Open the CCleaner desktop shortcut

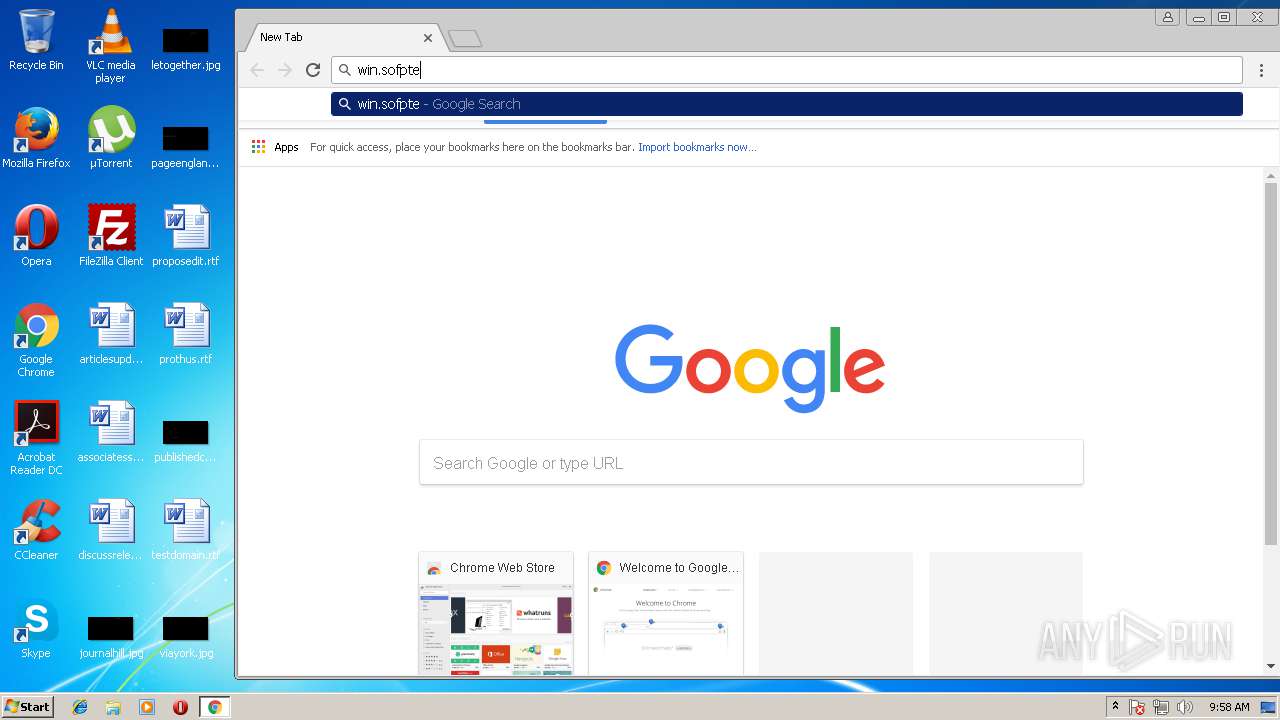[36, 530]
